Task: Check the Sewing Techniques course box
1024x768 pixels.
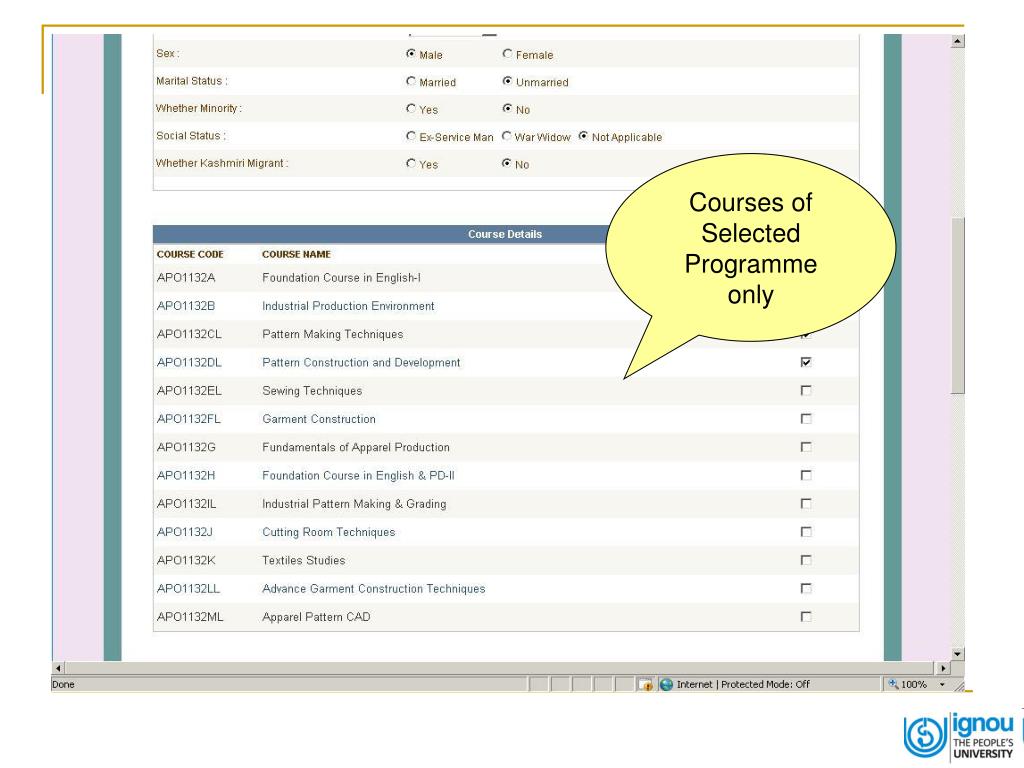Action: [806, 391]
